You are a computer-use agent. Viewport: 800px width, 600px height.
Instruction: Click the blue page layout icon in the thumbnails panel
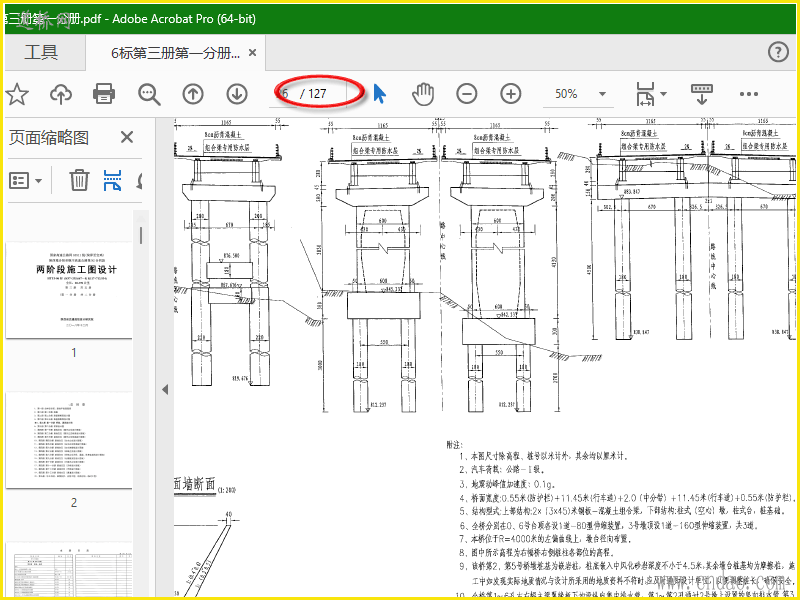[x=112, y=181]
